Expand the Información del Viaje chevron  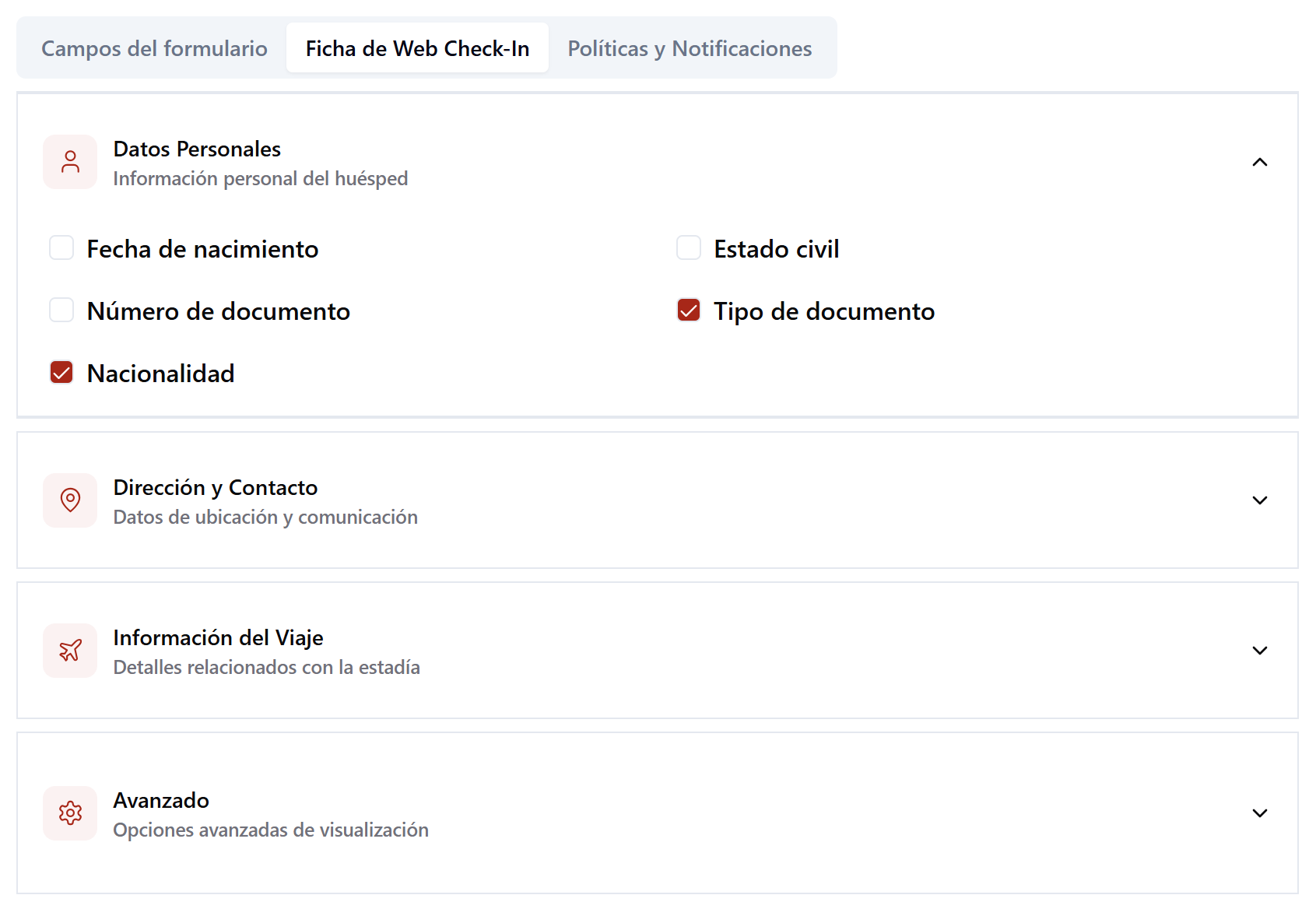tap(1259, 651)
